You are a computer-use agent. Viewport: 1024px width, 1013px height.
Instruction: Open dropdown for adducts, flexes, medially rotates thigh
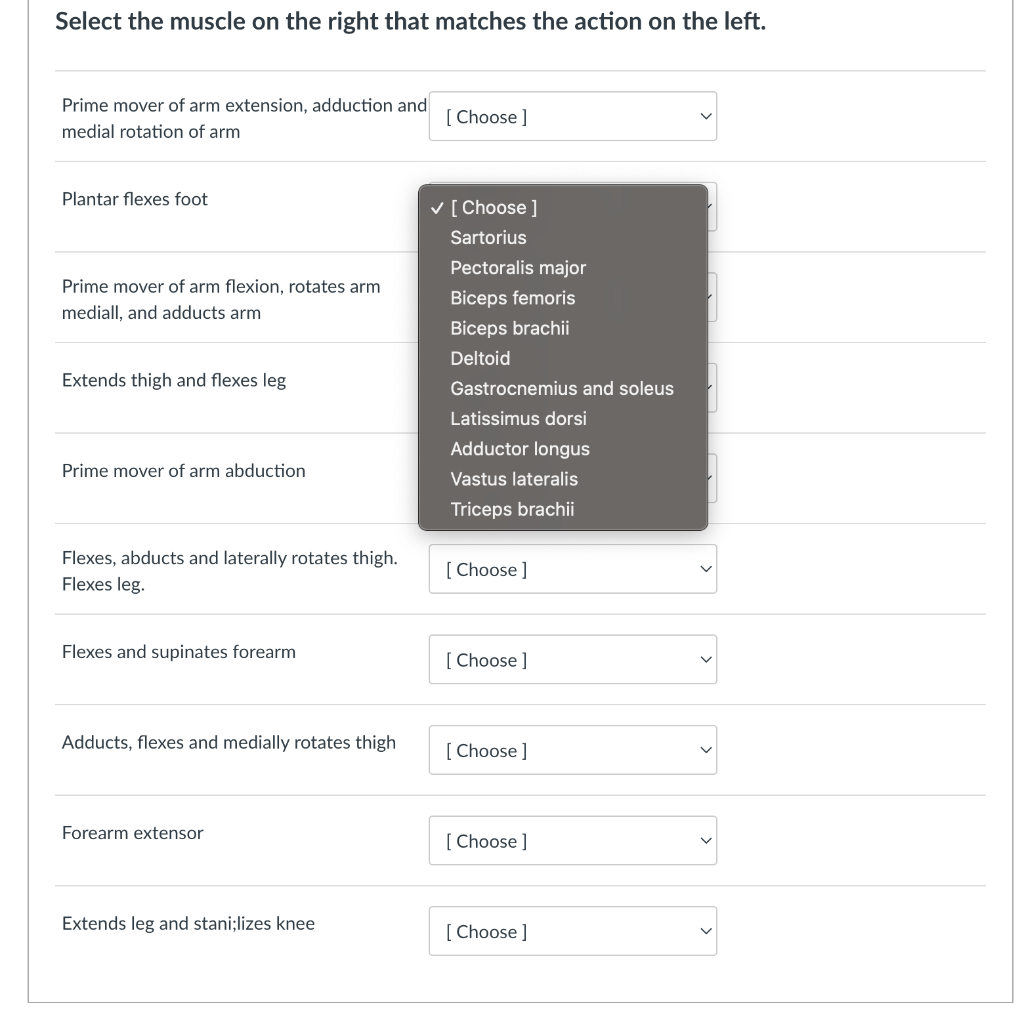[x=572, y=751]
